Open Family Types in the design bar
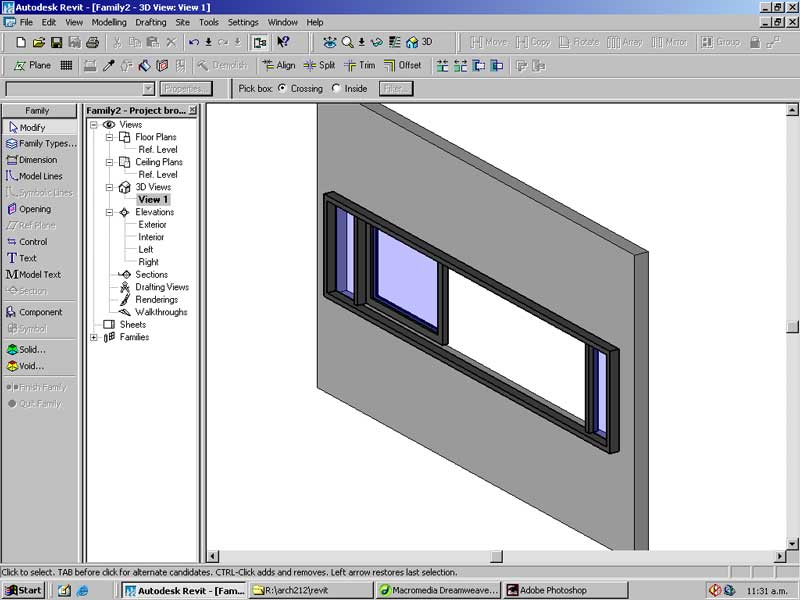Screen dimensions: 800x600 coord(39,143)
